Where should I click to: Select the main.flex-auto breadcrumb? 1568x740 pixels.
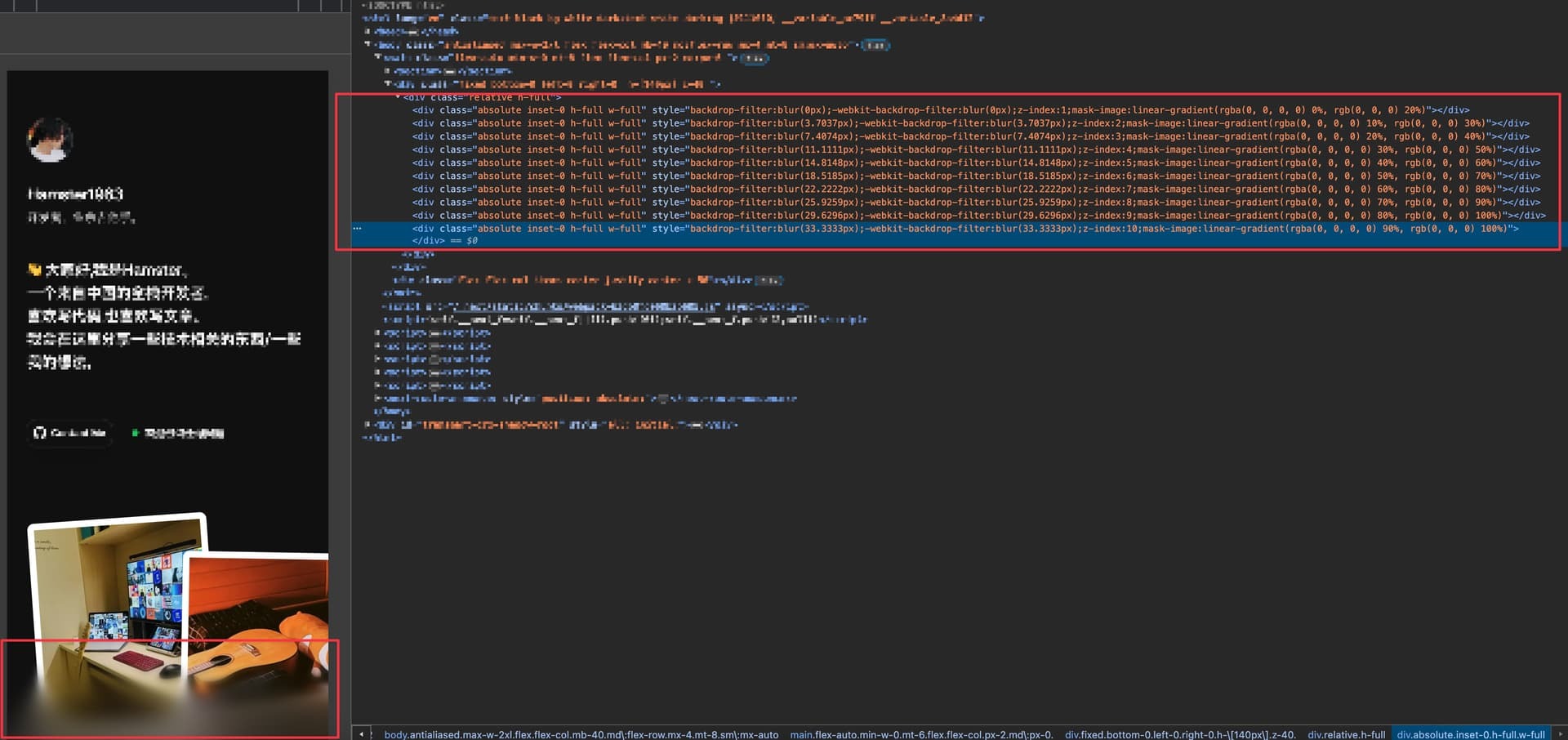(x=922, y=734)
